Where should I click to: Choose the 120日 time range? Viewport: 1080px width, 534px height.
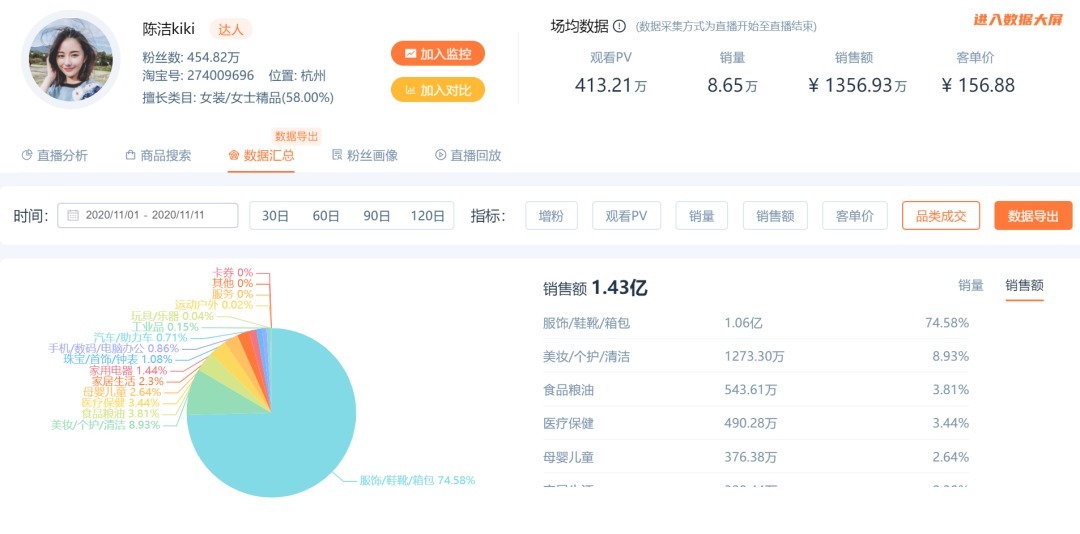click(428, 216)
